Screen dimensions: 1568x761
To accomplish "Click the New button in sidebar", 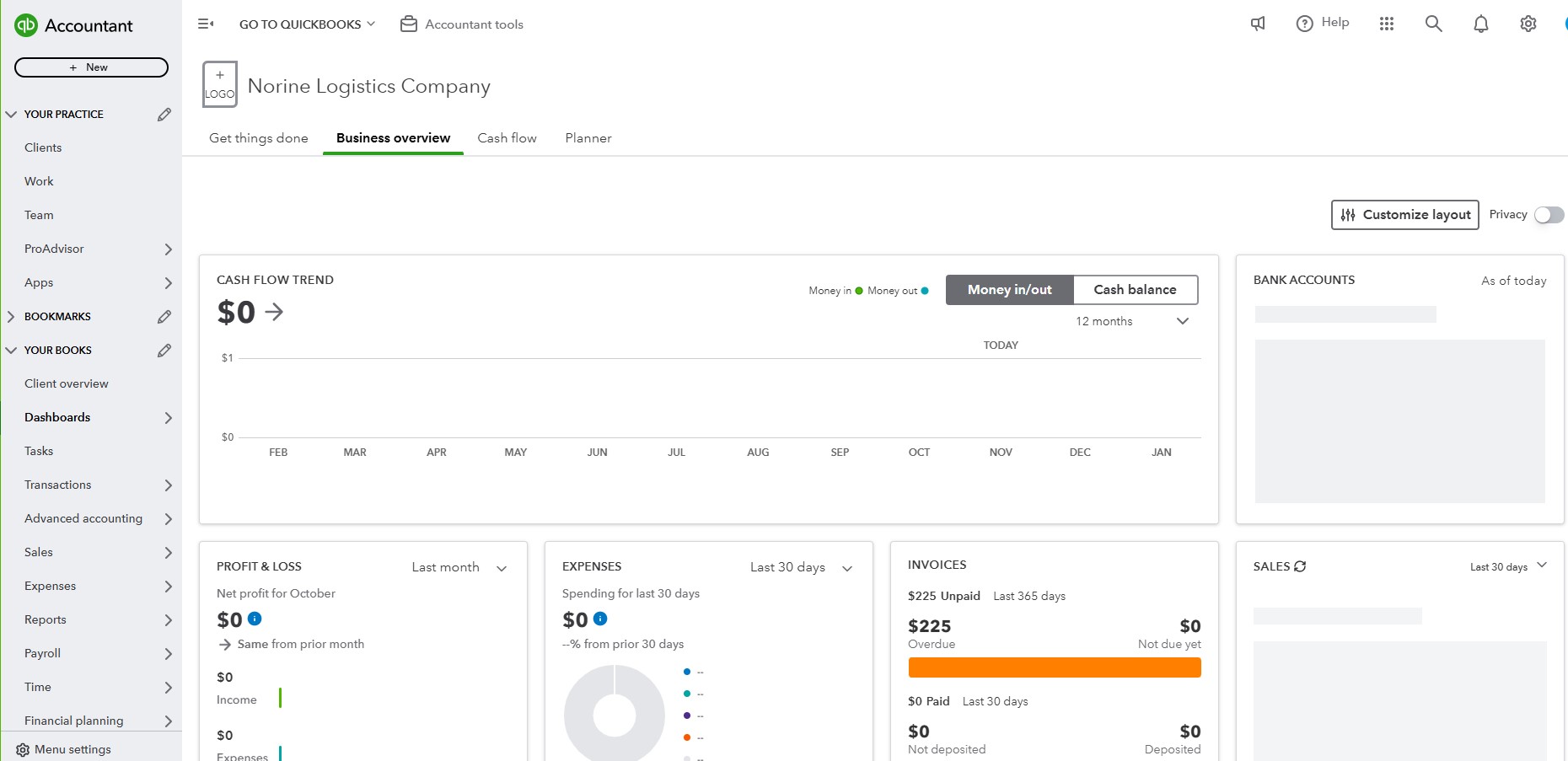I will tap(91, 67).
